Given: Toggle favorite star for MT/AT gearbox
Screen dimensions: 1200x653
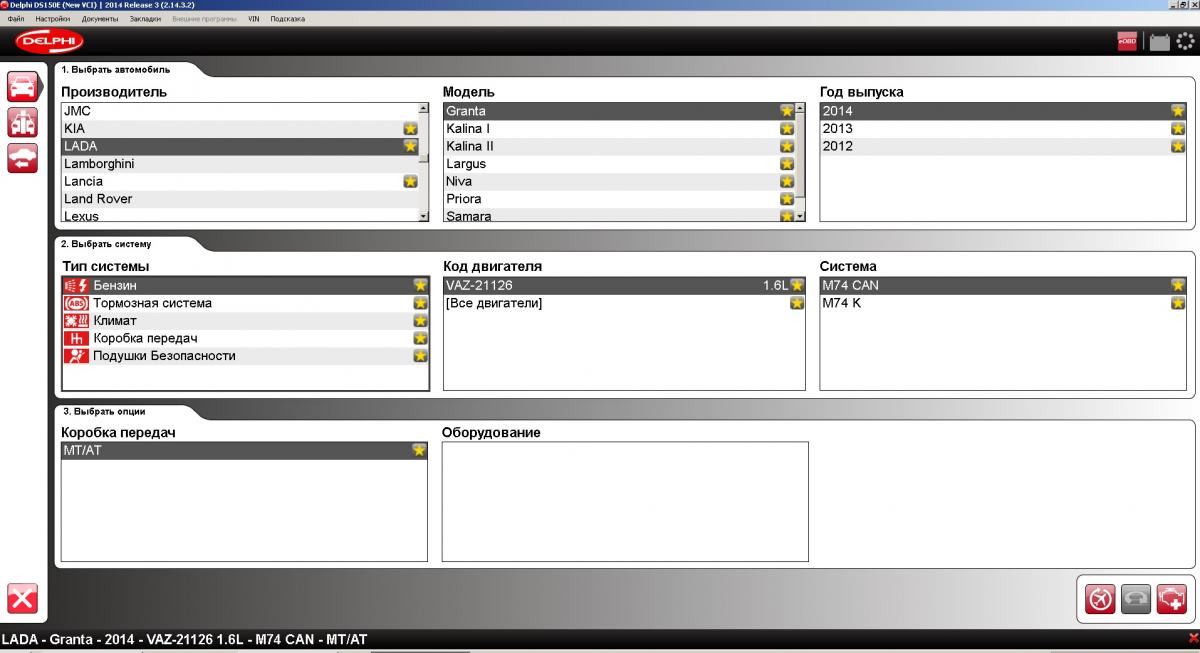Looking at the screenshot, I should 419,451.
